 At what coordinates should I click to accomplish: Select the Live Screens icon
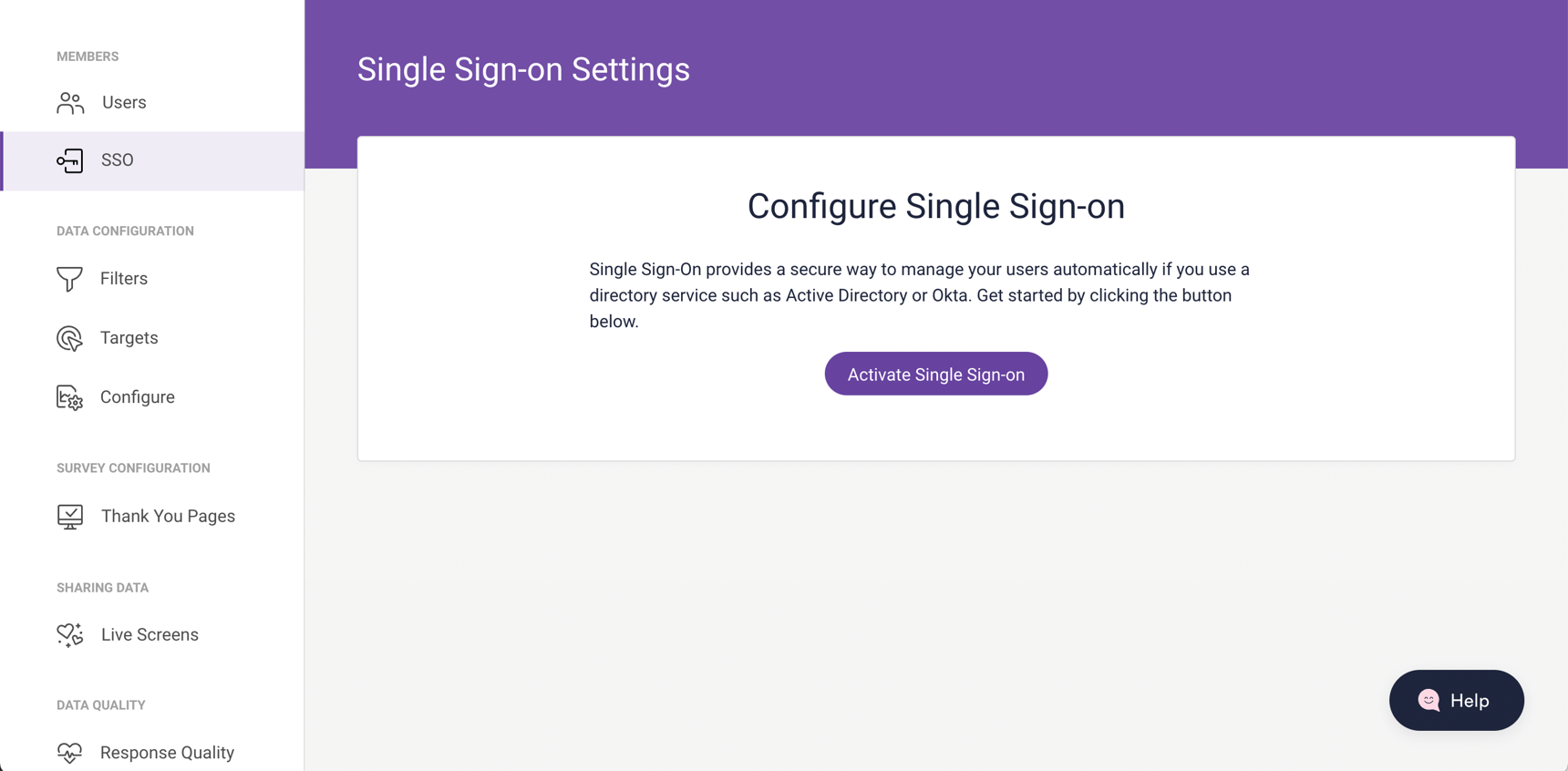pyautogui.click(x=69, y=634)
